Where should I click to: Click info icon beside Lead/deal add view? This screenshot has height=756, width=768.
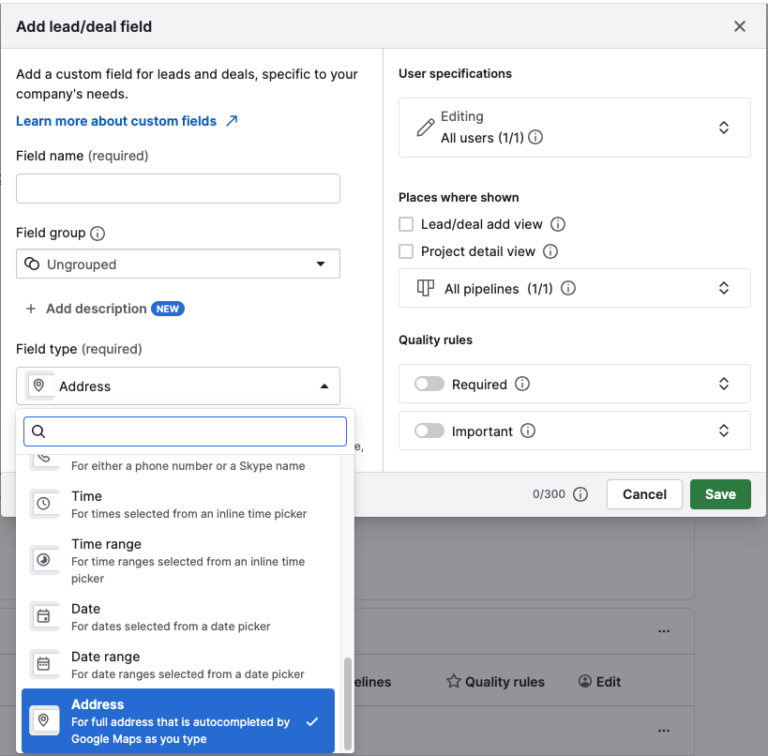point(558,224)
